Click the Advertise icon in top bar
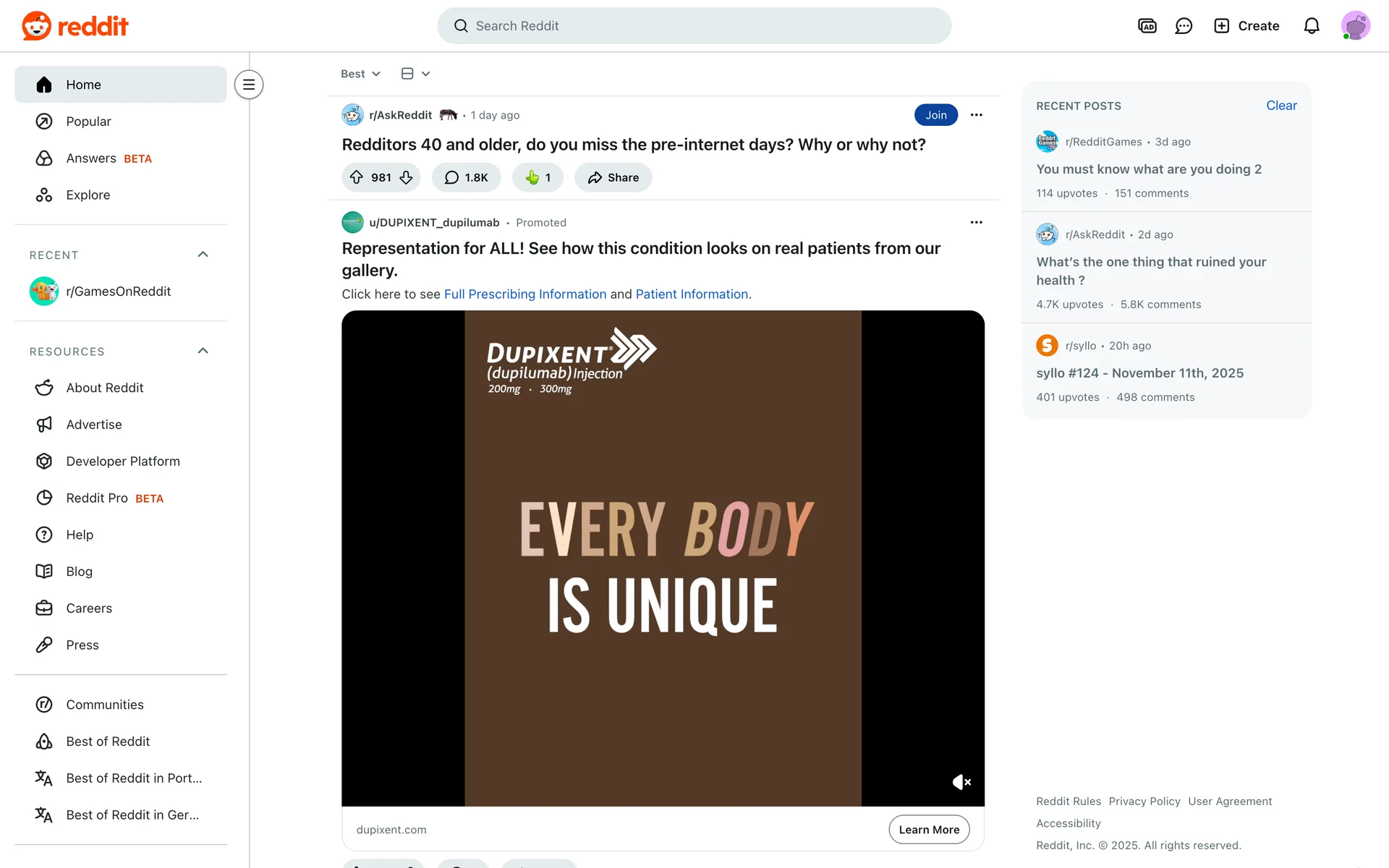 coord(1147,26)
